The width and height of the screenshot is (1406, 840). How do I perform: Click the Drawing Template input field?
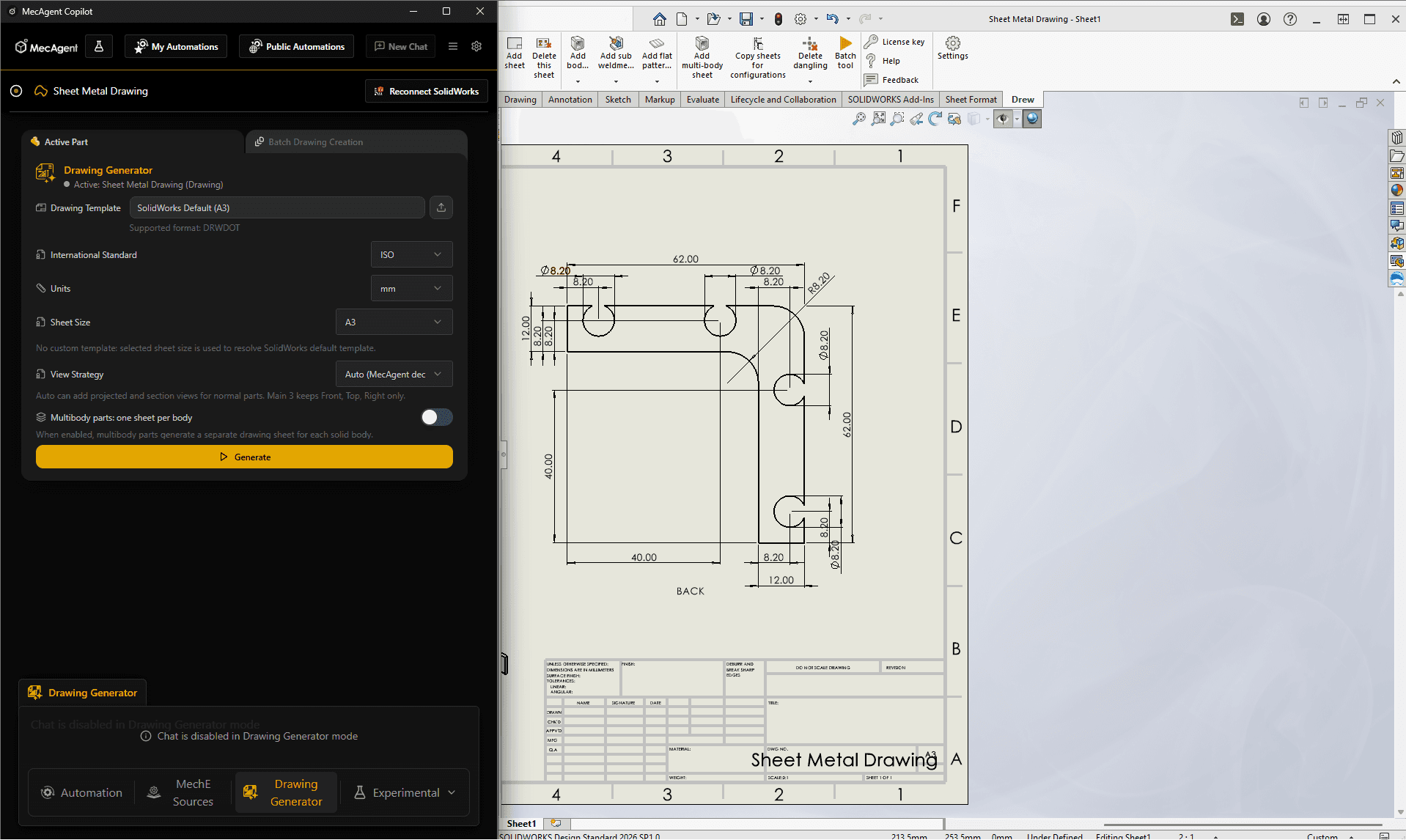click(x=277, y=208)
